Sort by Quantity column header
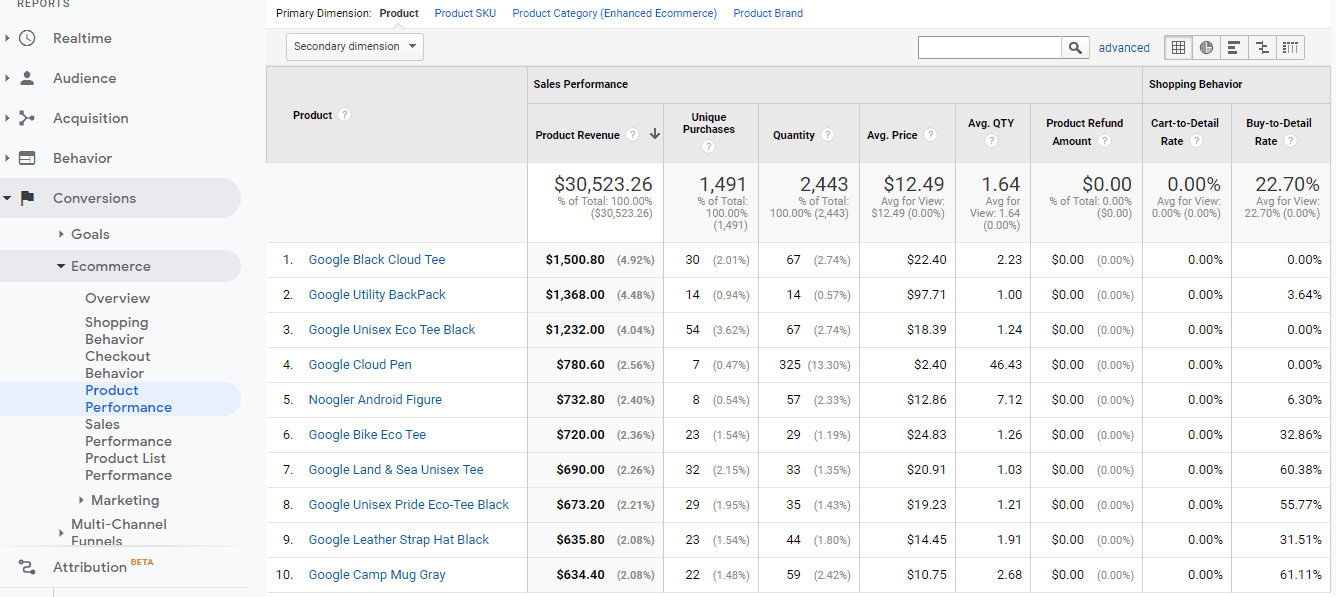 point(794,135)
